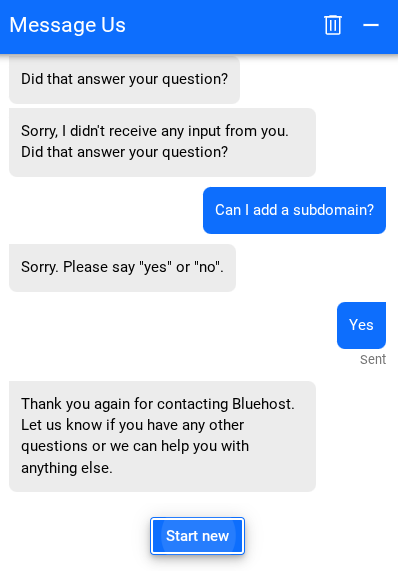Screen dimensions: 398x571
Task: Click the repeated question line in the second bubble
Action: tap(124, 152)
